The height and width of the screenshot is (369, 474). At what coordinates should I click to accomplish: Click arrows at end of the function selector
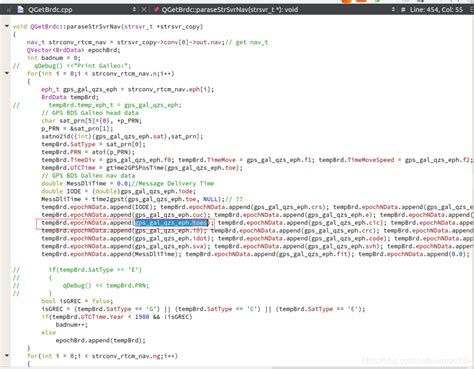click(x=393, y=10)
